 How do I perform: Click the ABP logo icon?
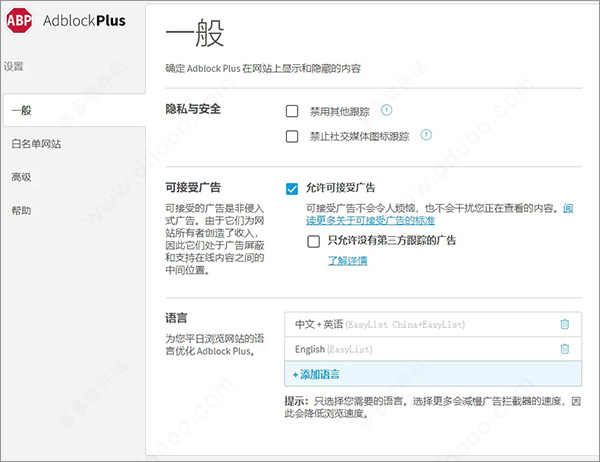click(19, 20)
